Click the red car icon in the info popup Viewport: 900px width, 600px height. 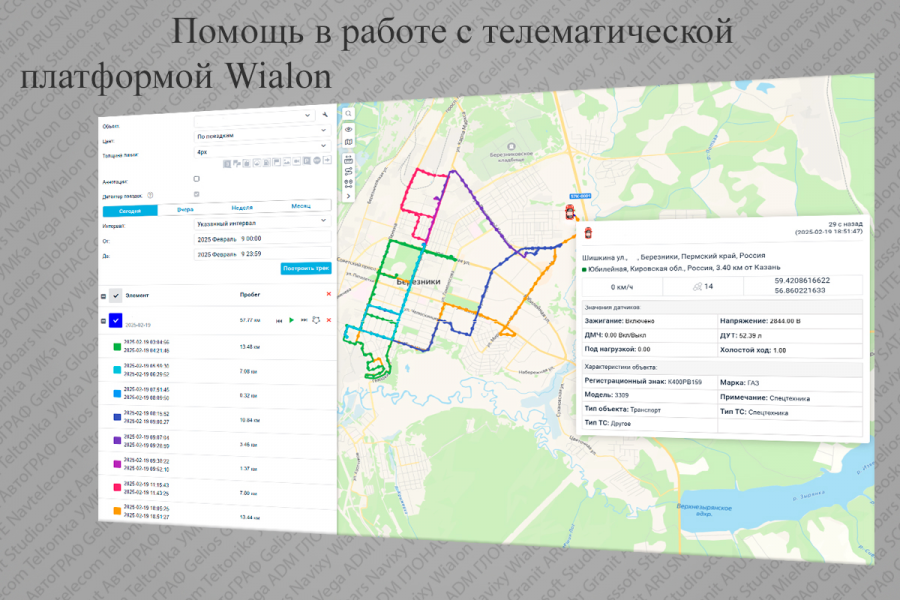coord(588,233)
